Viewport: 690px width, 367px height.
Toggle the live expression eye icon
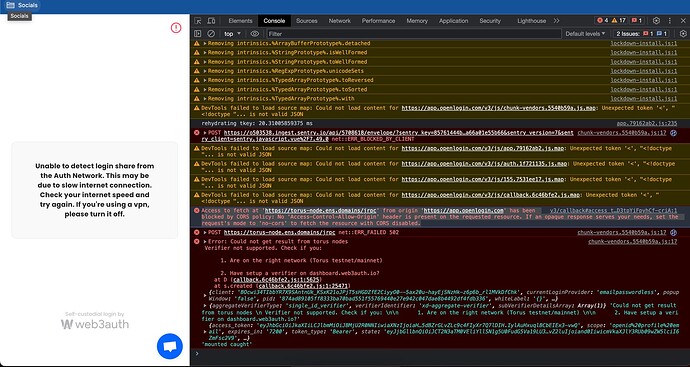[x=255, y=33]
